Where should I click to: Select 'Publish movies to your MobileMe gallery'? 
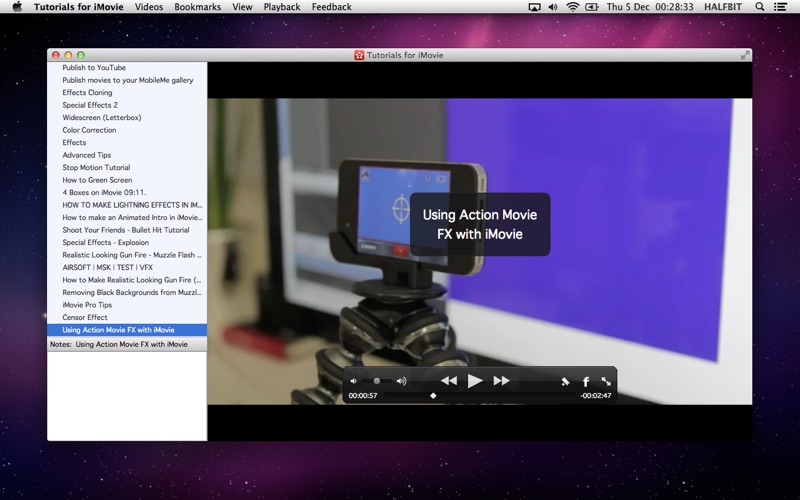click(x=127, y=80)
